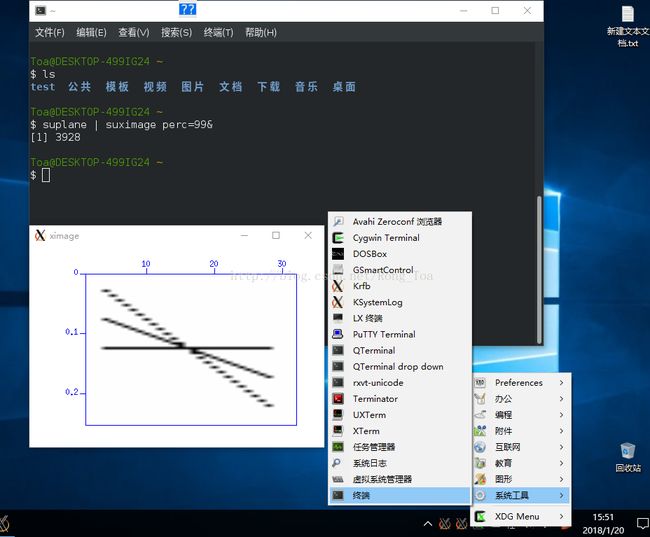Expand the 互联网 submenu arrow

point(561,447)
